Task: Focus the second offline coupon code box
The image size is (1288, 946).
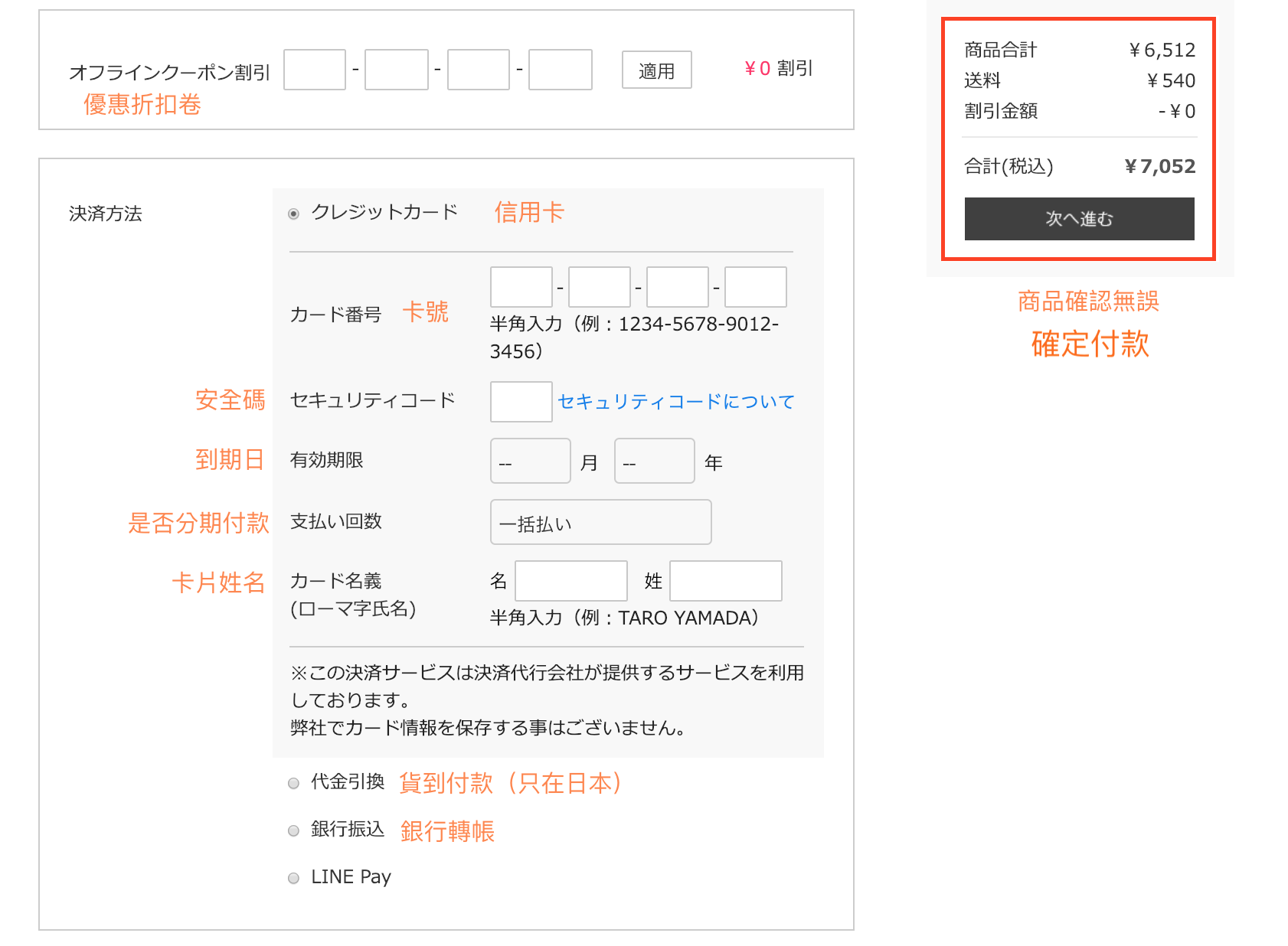Action: point(397,70)
